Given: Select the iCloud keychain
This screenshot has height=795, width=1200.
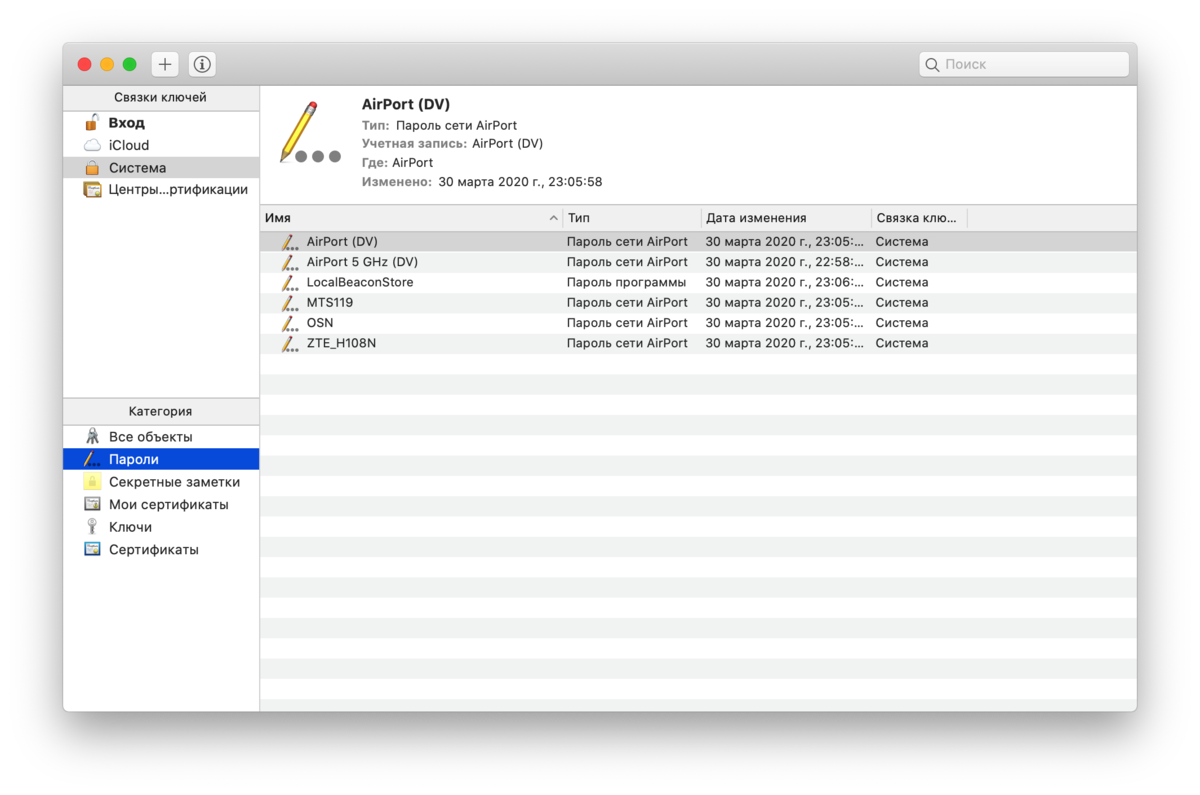Looking at the screenshot, I should [x=161, y=145].
